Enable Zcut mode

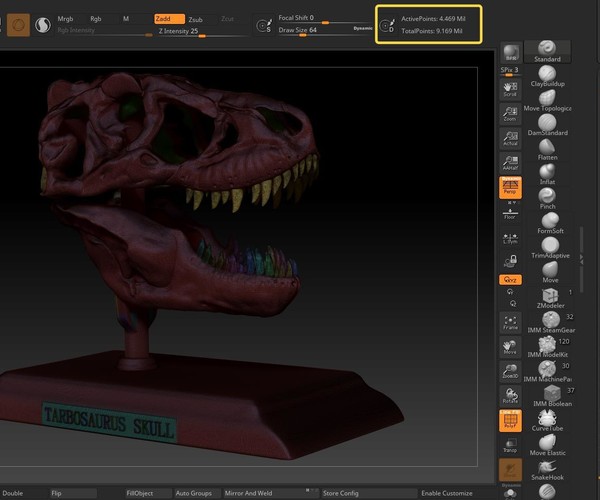point(227,19)
